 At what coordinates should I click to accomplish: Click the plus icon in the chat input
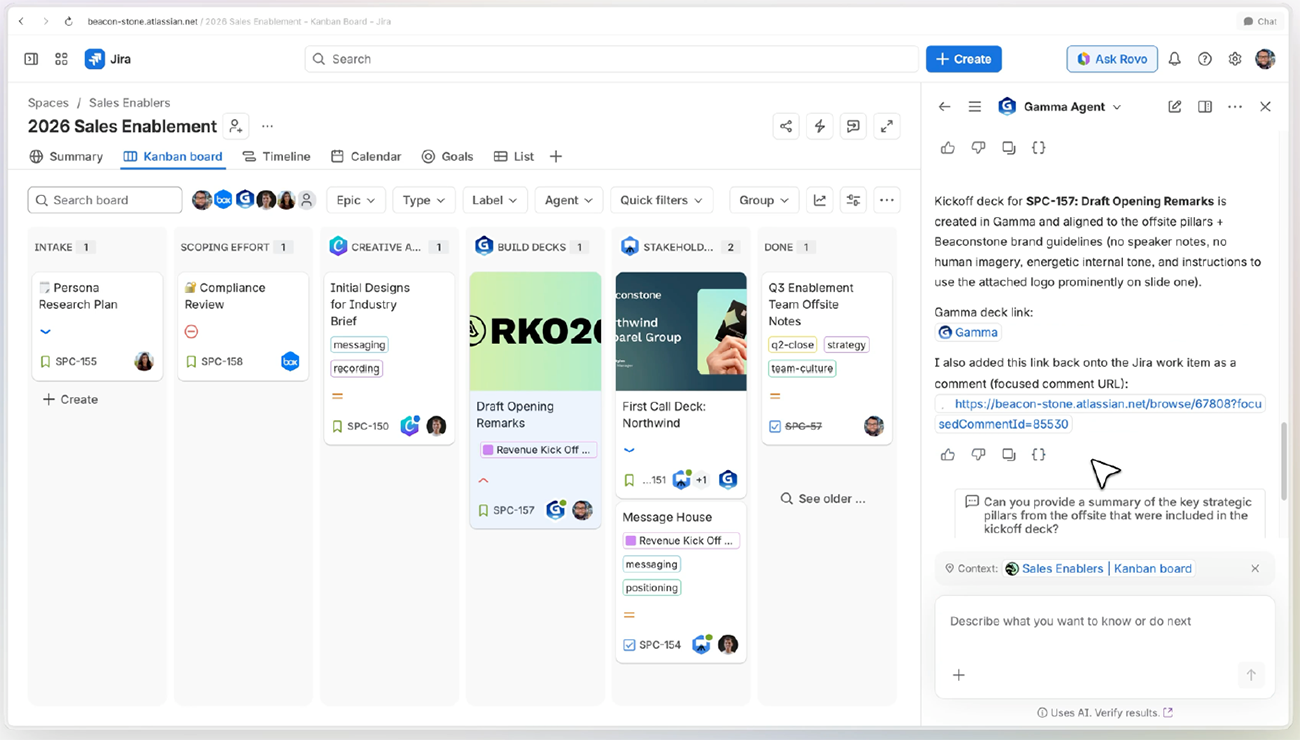pyautogui.click(x=959, y=675)
